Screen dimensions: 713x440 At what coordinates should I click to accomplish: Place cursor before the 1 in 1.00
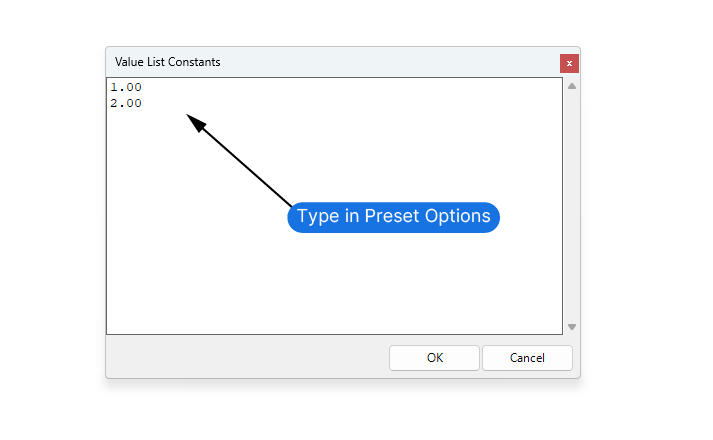click(110, 88)
